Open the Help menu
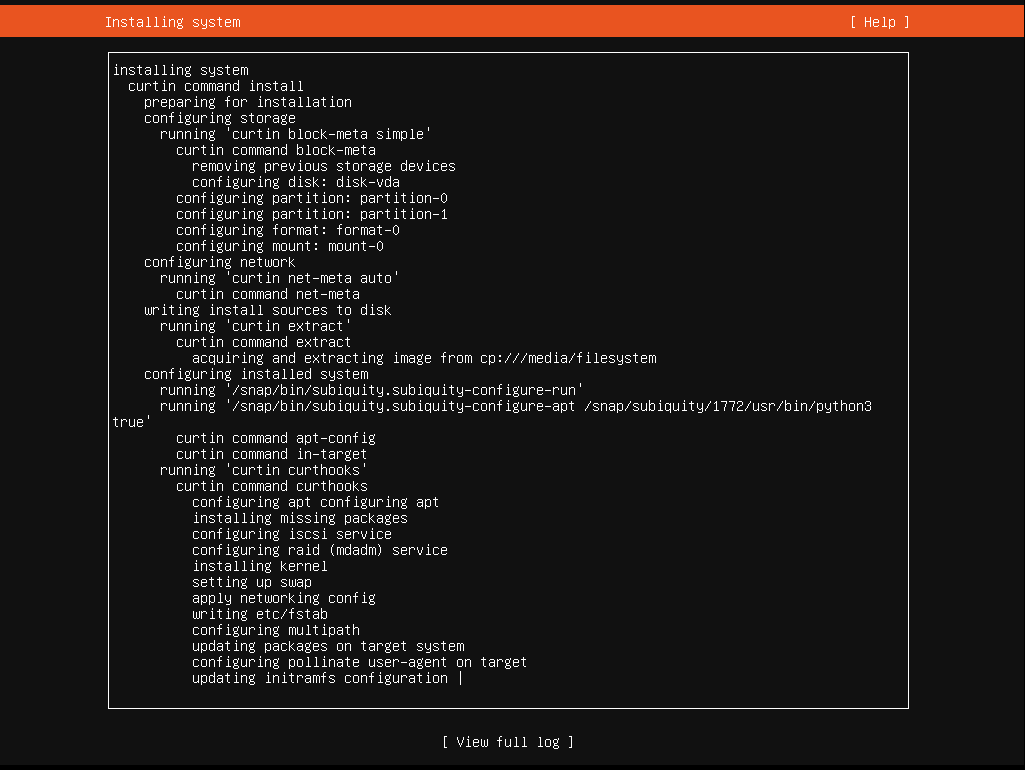 (x=877, y=21)
